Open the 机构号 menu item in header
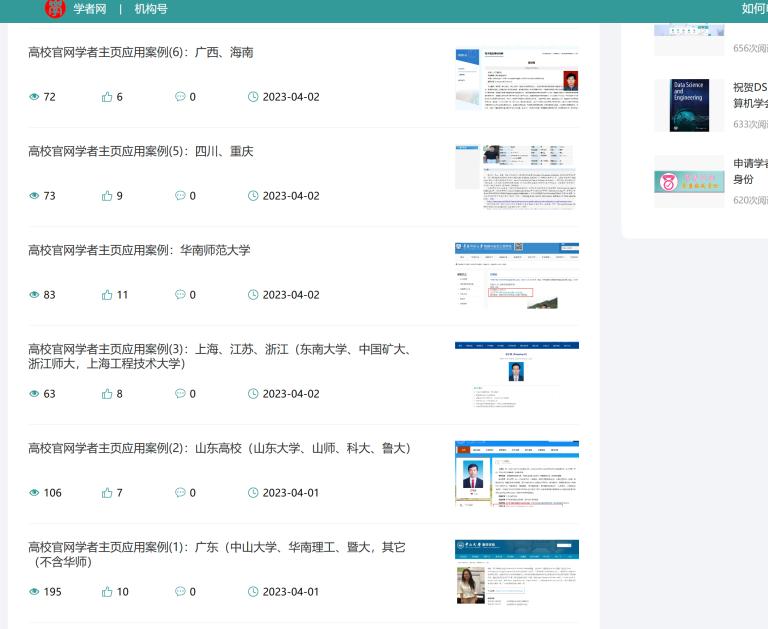 click(x=151, y=9)
